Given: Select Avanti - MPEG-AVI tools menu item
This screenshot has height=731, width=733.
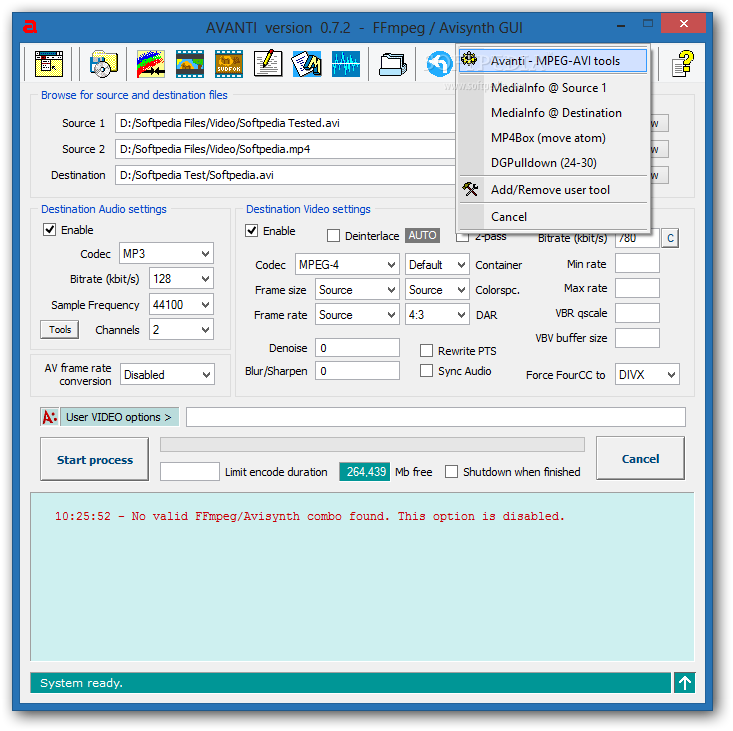Looking at the screenshot, I should (x=553, y=61).
